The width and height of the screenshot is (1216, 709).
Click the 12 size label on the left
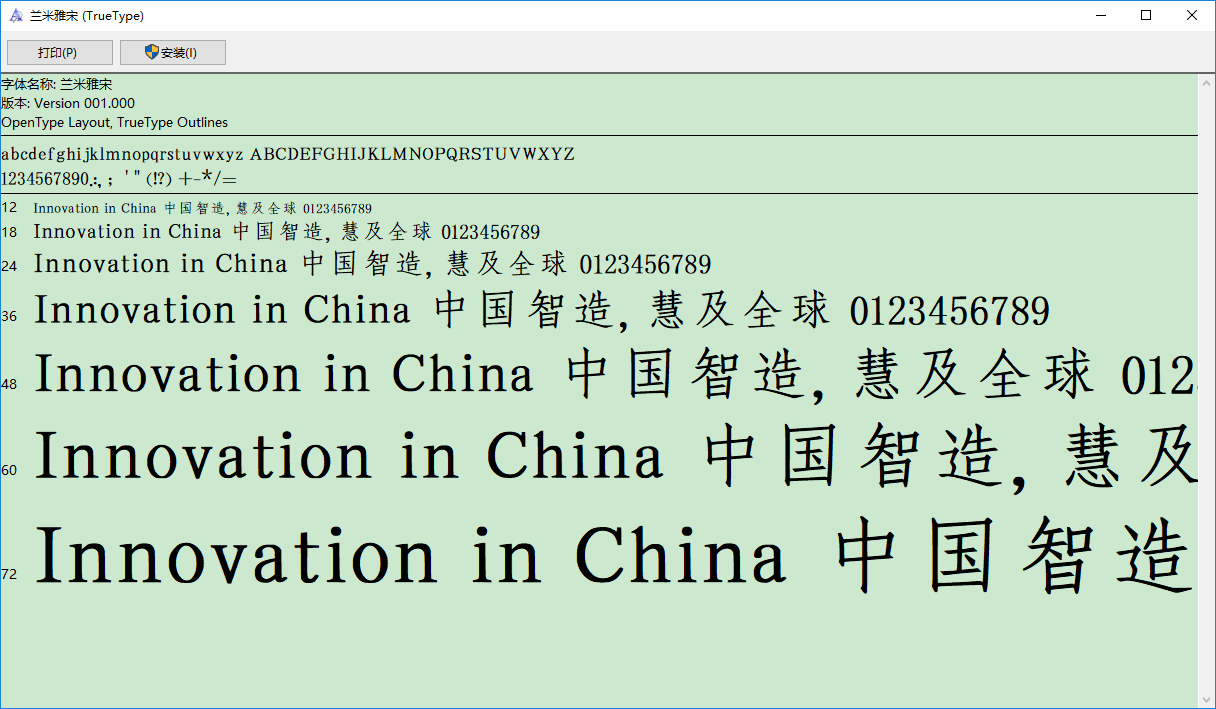coord(10,207)
